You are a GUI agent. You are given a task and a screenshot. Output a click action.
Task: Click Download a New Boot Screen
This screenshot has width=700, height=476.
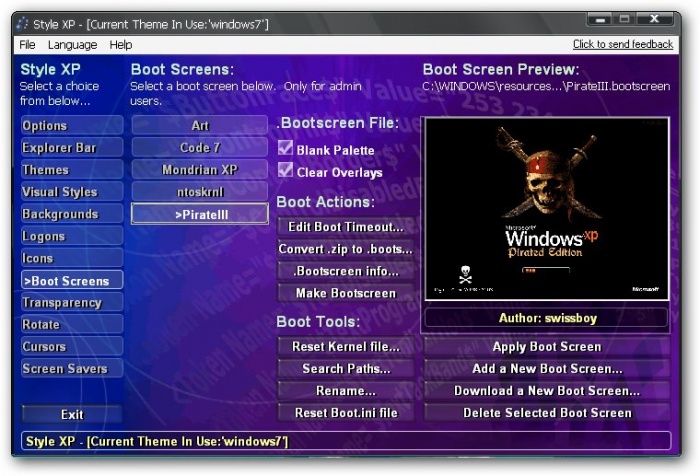pos(547,391)
